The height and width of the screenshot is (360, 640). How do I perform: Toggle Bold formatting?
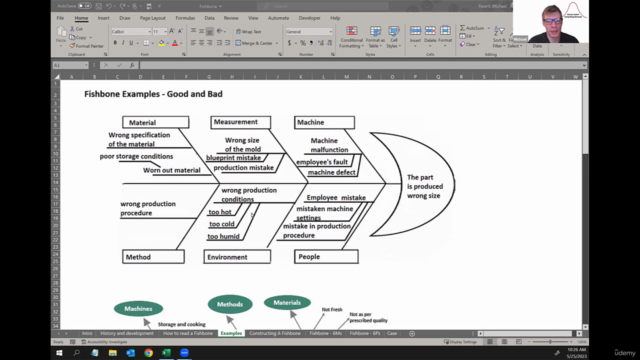(x=115, y=43)
